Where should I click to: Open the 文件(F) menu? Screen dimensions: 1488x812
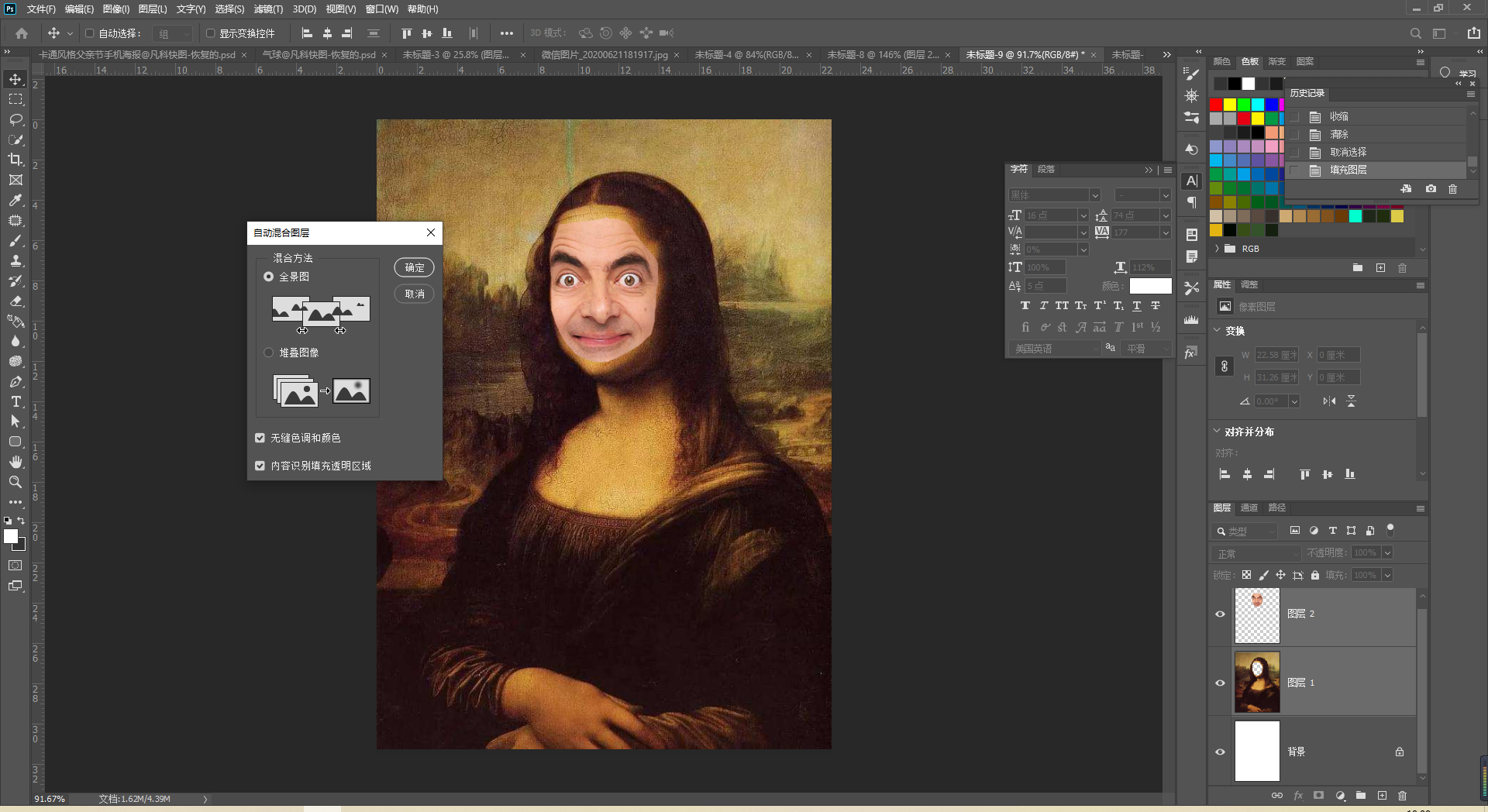tap(41, 9)
